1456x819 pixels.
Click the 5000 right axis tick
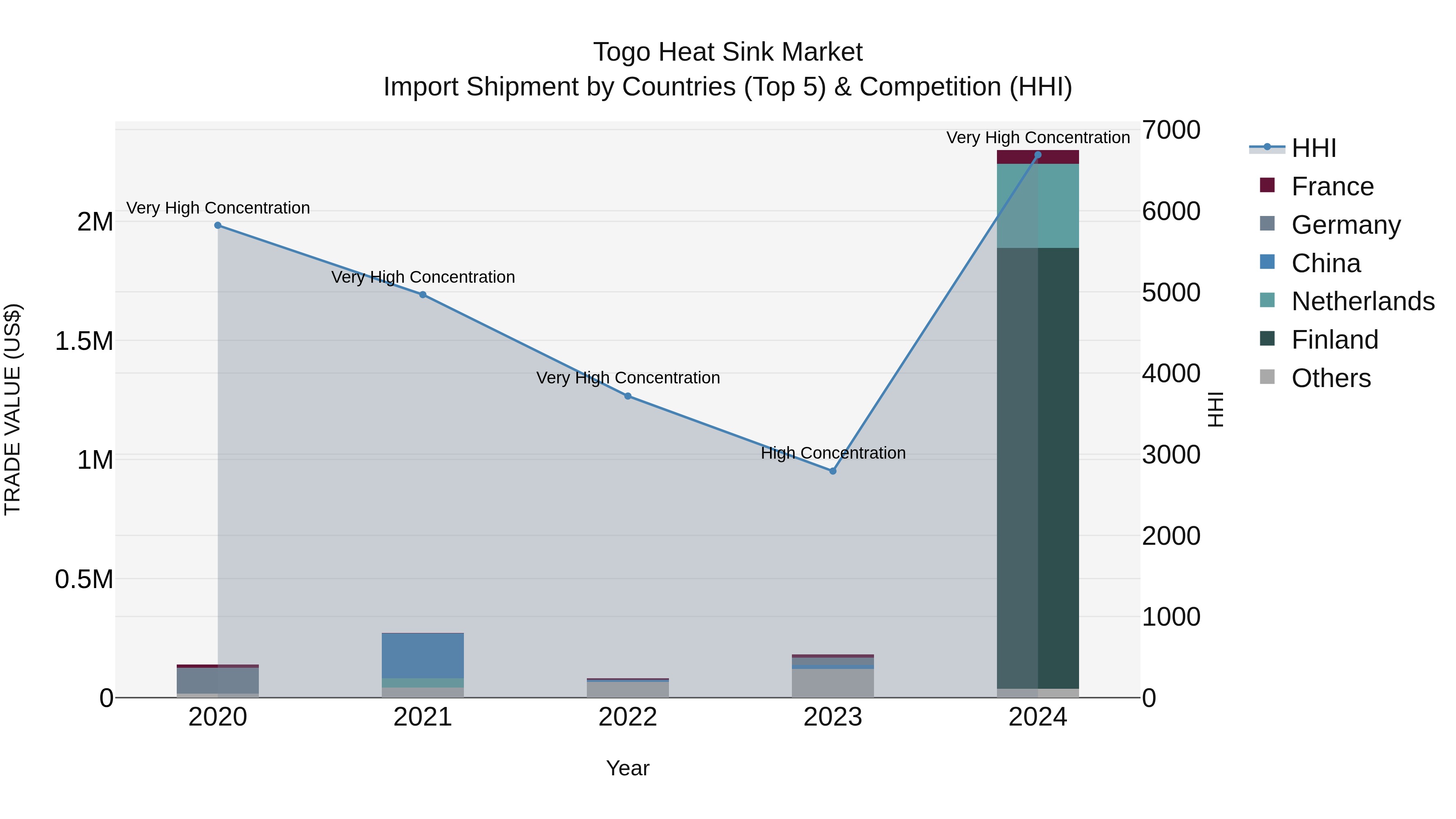[1171, 292]
